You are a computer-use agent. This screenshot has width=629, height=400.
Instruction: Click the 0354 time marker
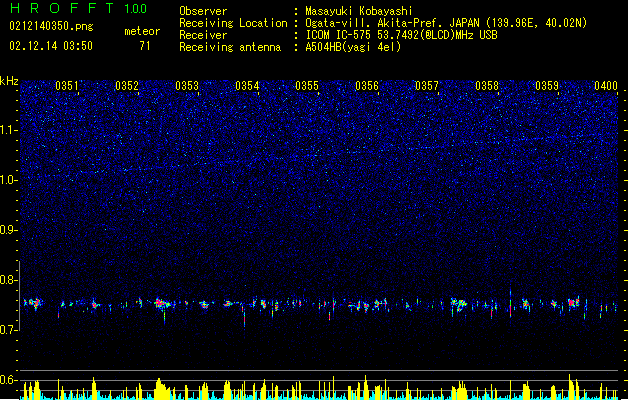(x=247, y=86)
